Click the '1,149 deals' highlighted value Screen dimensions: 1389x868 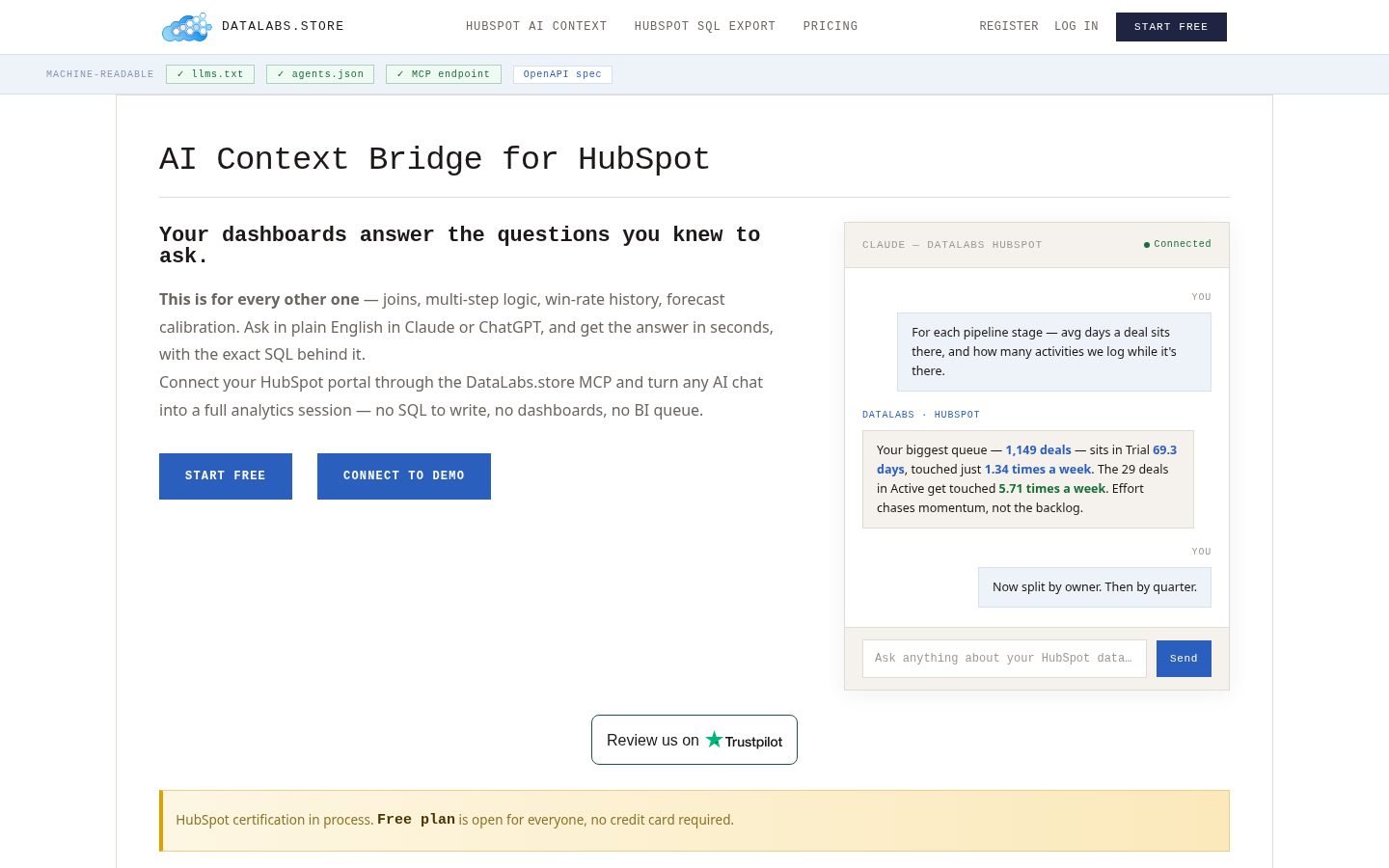1039,450
